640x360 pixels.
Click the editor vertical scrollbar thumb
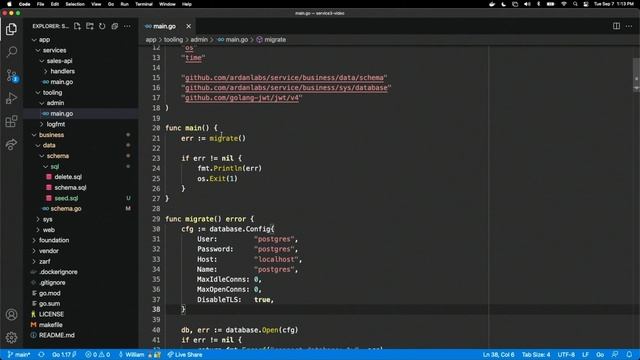[636, 76]
